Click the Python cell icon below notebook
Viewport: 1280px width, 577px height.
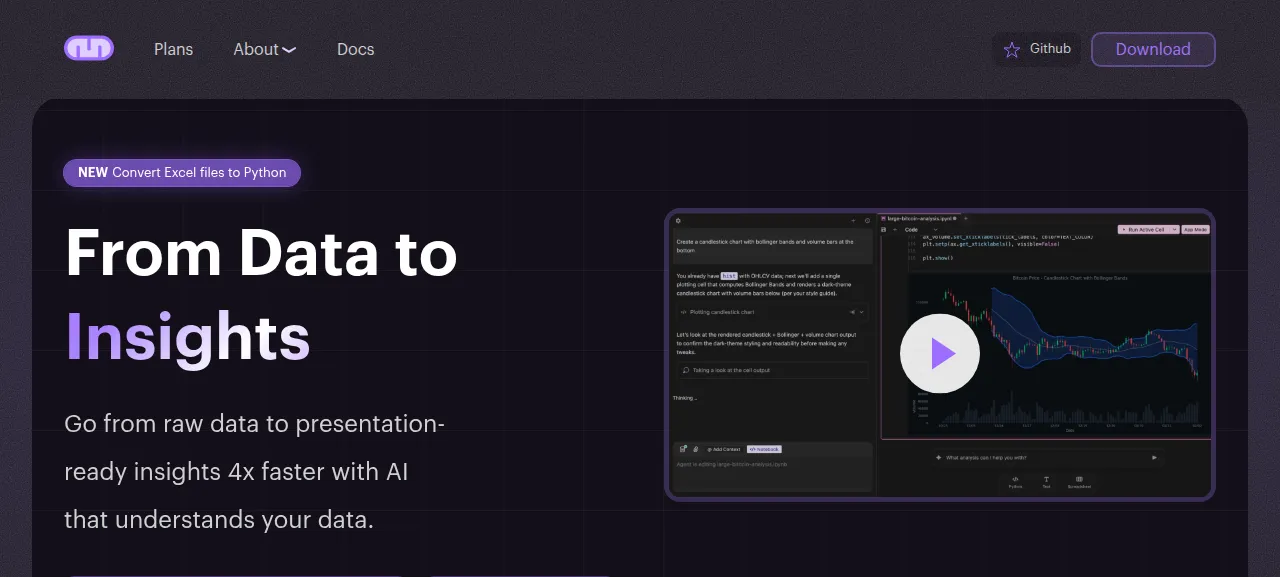click(x=1016, y=481)
